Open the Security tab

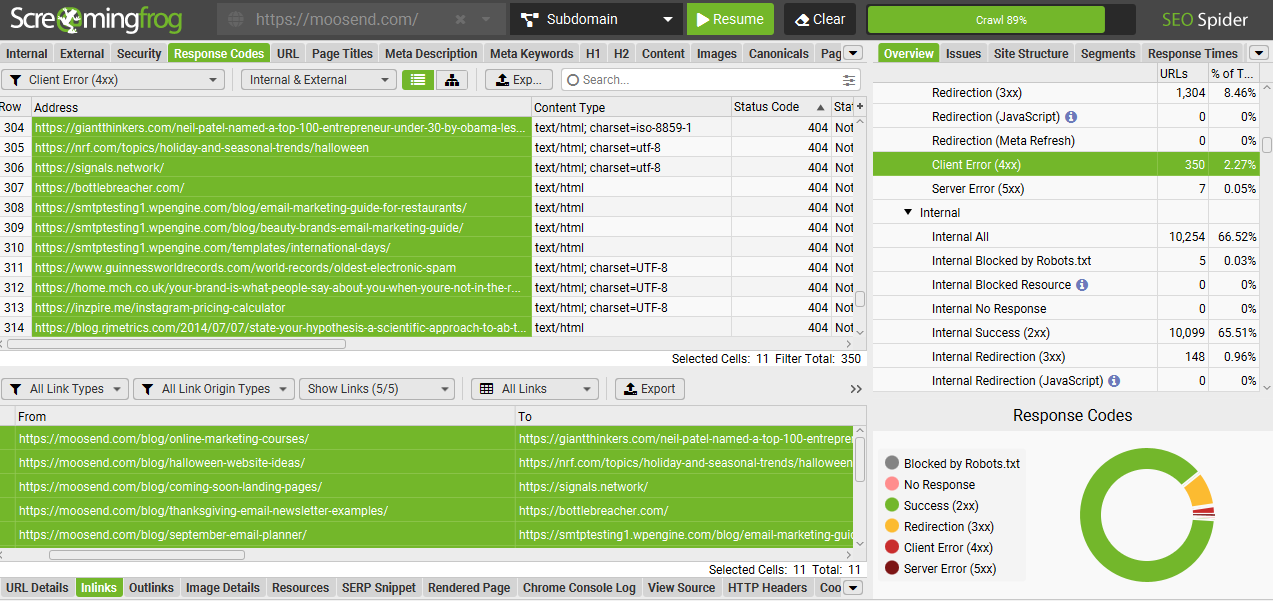point(139,54)
